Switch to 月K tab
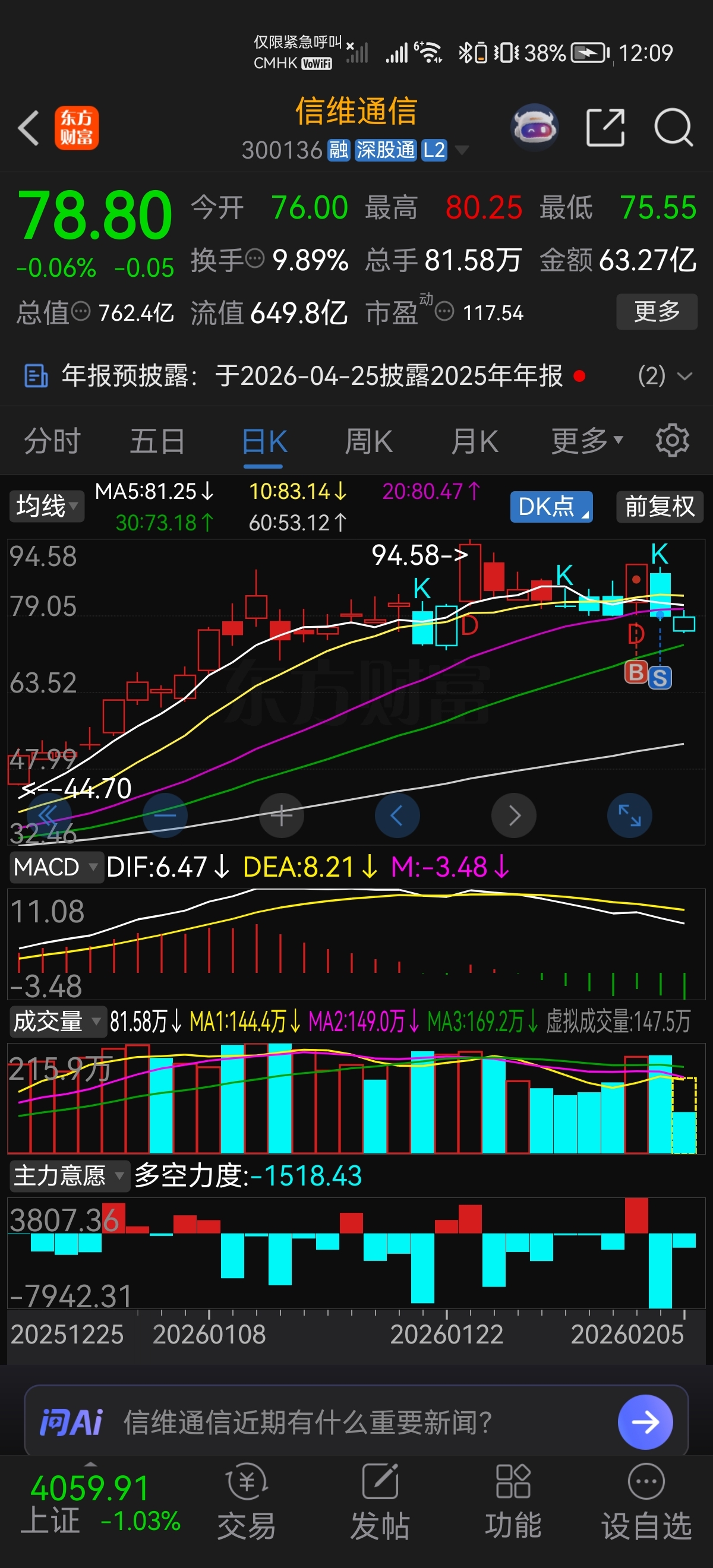This screenshot has width=713, height=1568. click(475, 441)
